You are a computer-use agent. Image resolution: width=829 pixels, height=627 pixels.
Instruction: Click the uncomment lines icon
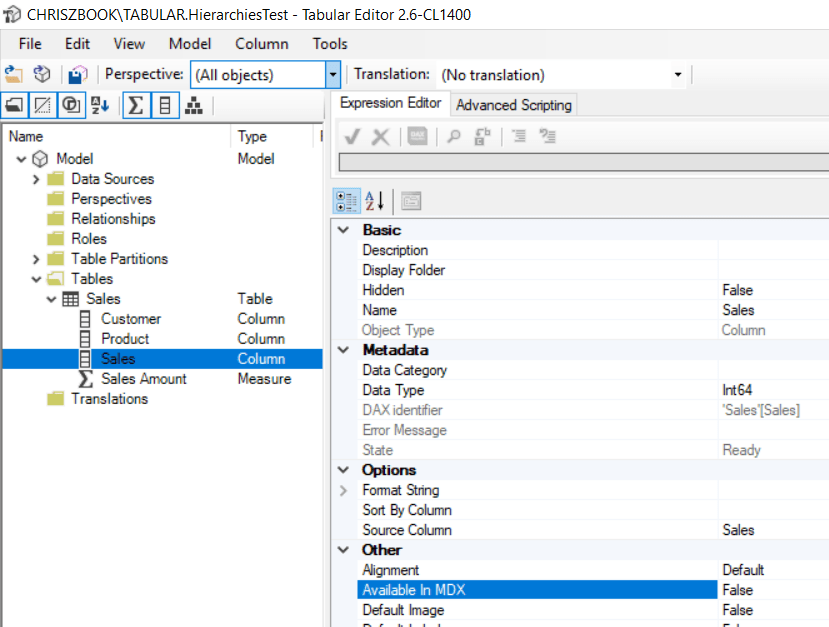[547, 136]
